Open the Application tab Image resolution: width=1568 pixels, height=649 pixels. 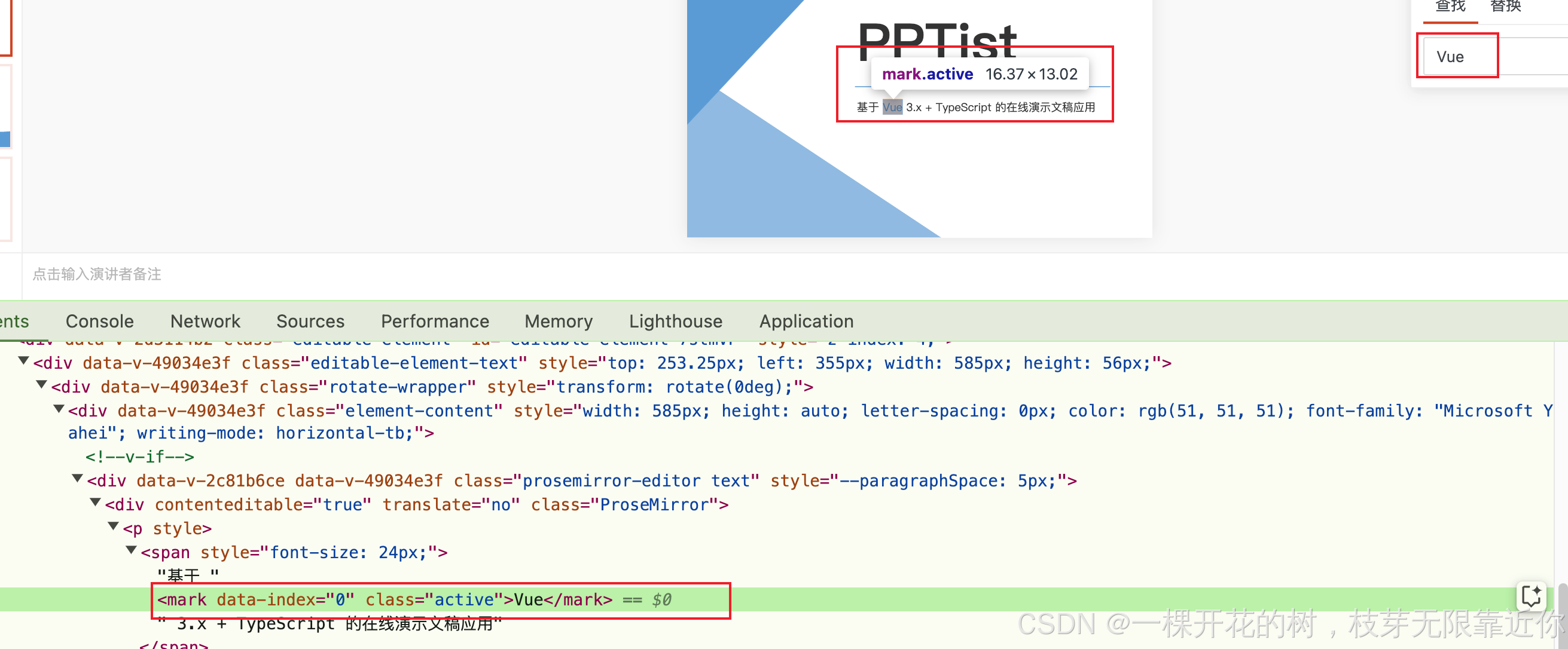(806, 320)
